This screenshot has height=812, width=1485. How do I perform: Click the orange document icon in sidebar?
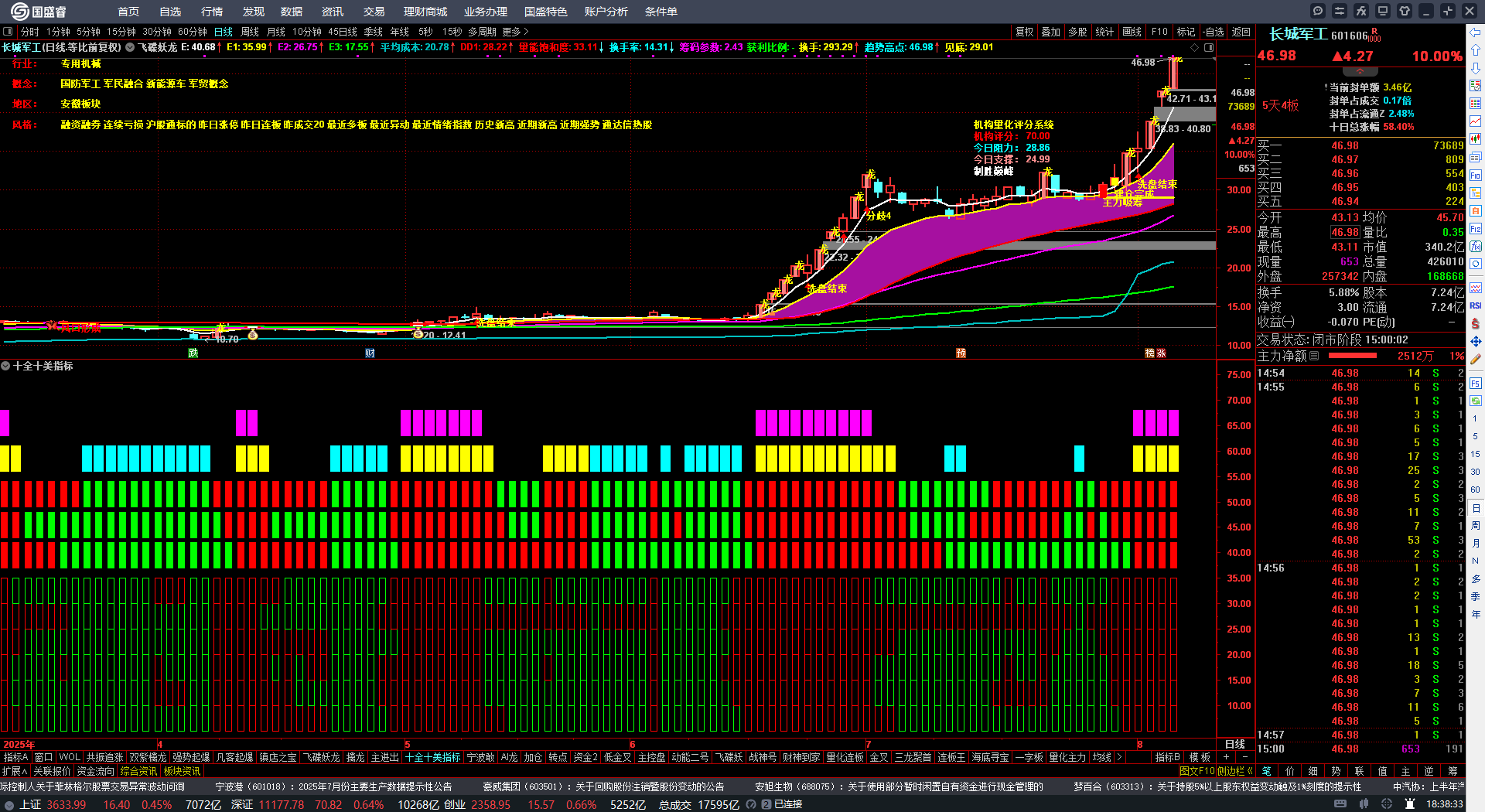[x=1476, y=211]
